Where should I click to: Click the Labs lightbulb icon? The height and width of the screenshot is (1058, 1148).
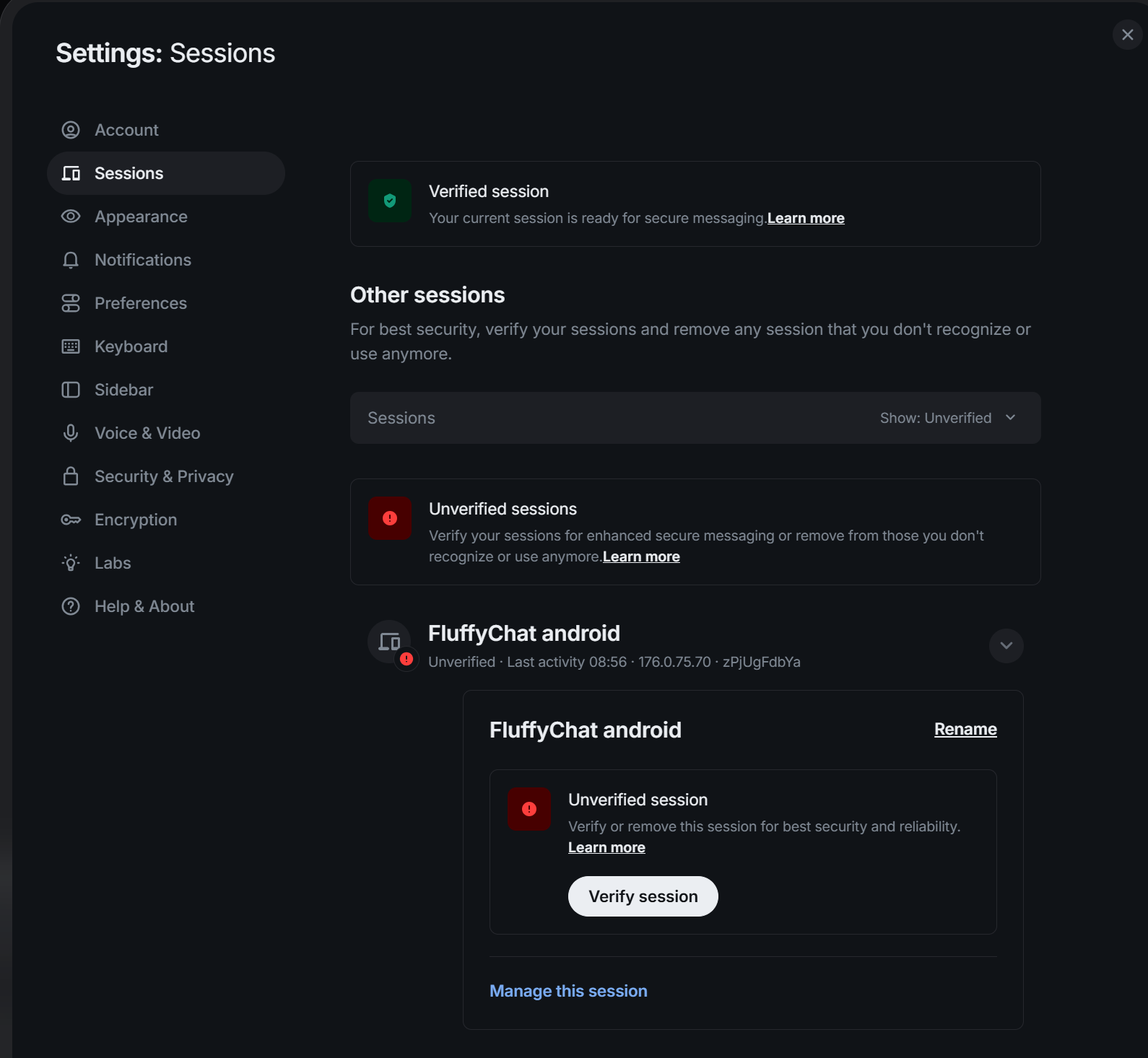(71, 563)
